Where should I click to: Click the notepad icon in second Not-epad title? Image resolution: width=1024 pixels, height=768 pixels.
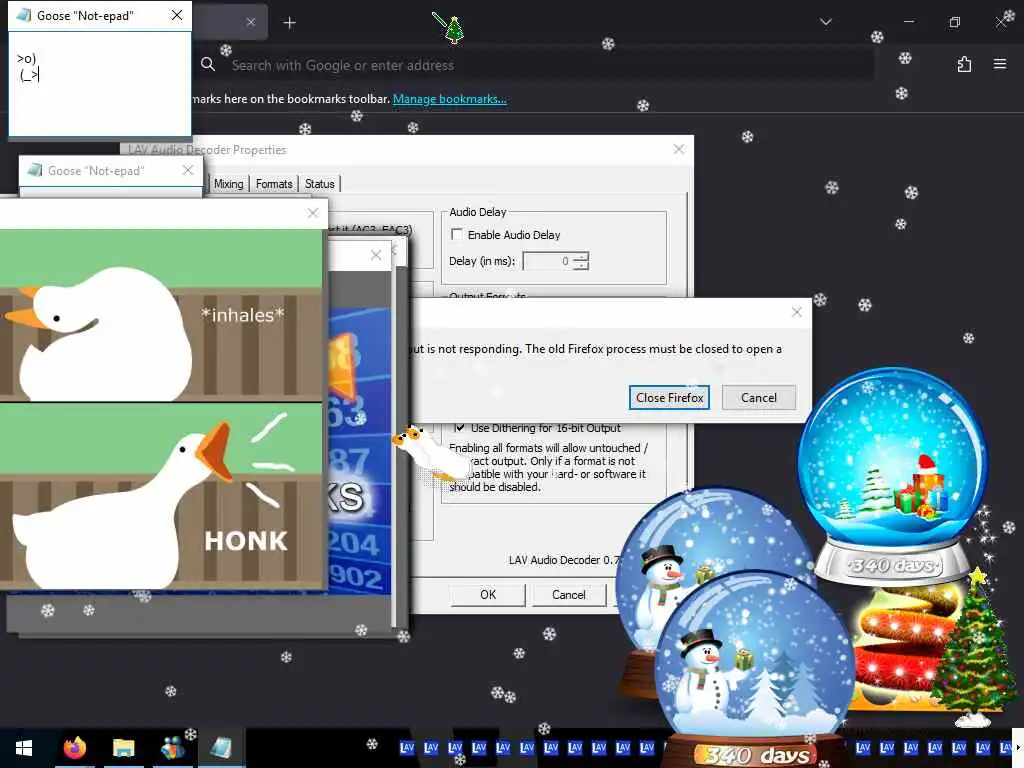[35, 170]
